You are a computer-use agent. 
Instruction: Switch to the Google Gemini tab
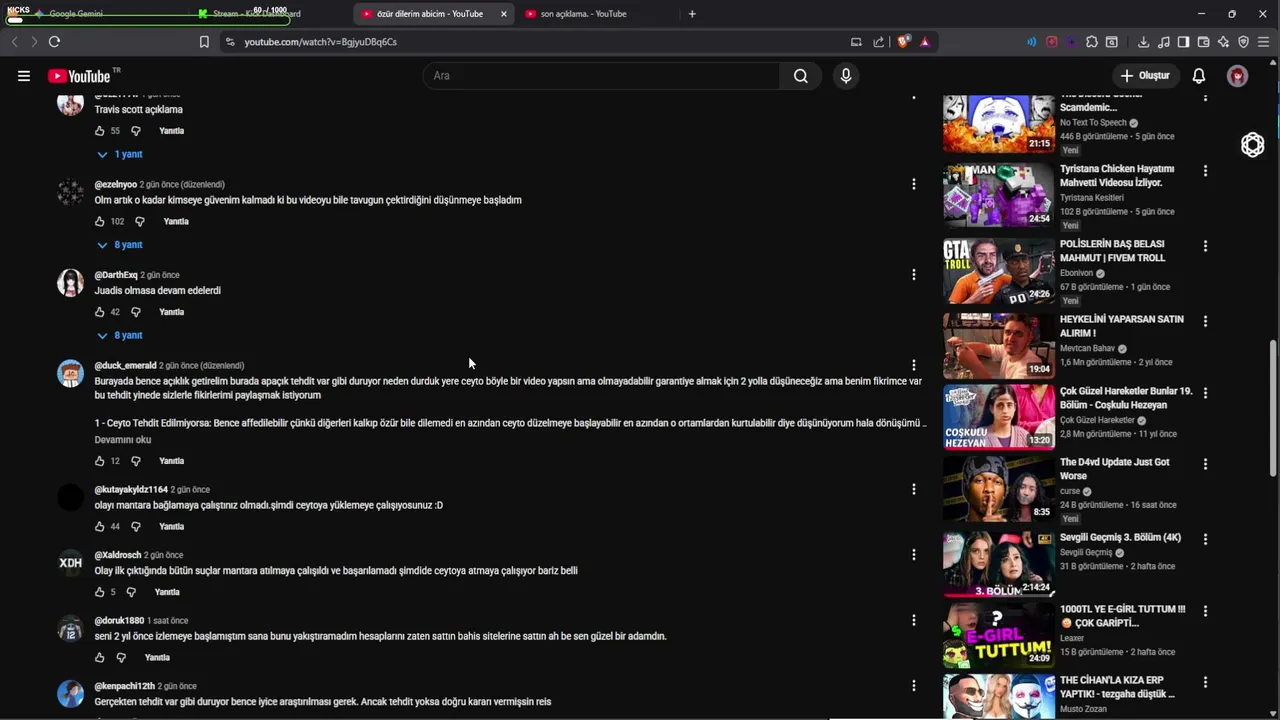click(76, 14)
